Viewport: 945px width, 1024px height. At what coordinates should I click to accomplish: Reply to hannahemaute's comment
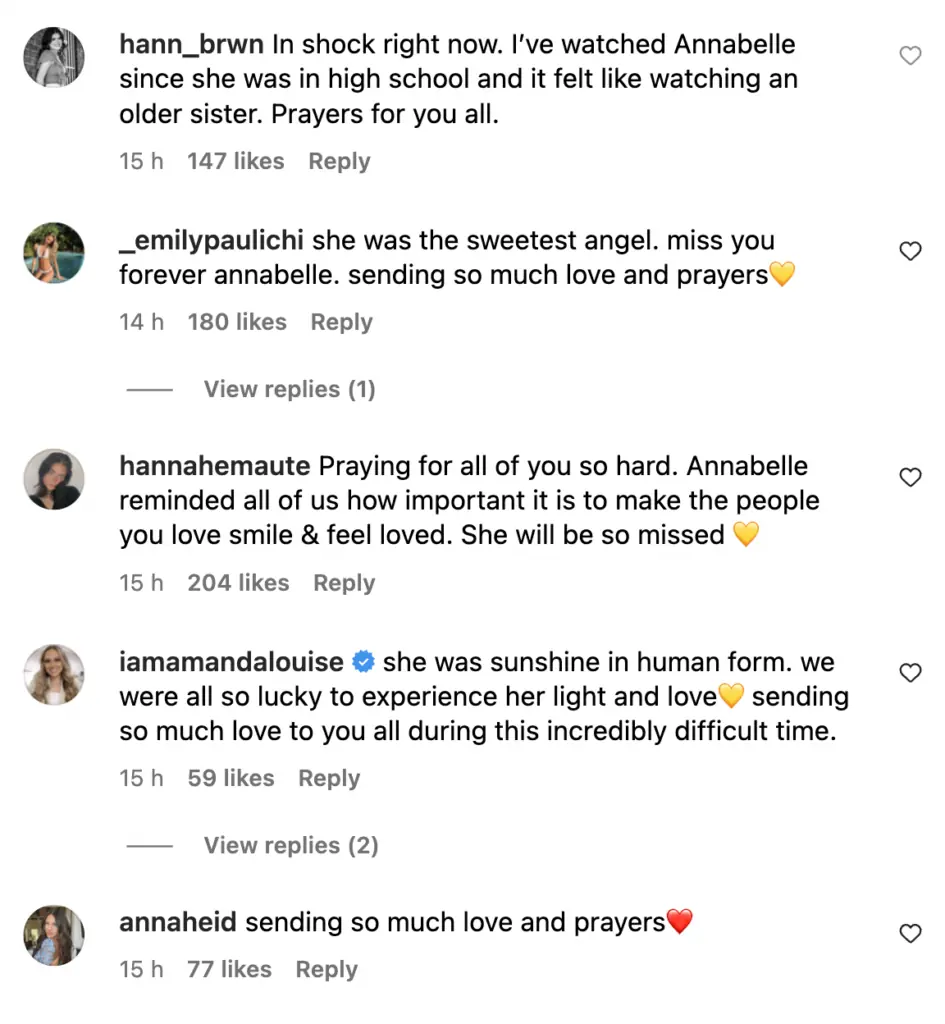(x=344, y=583)
